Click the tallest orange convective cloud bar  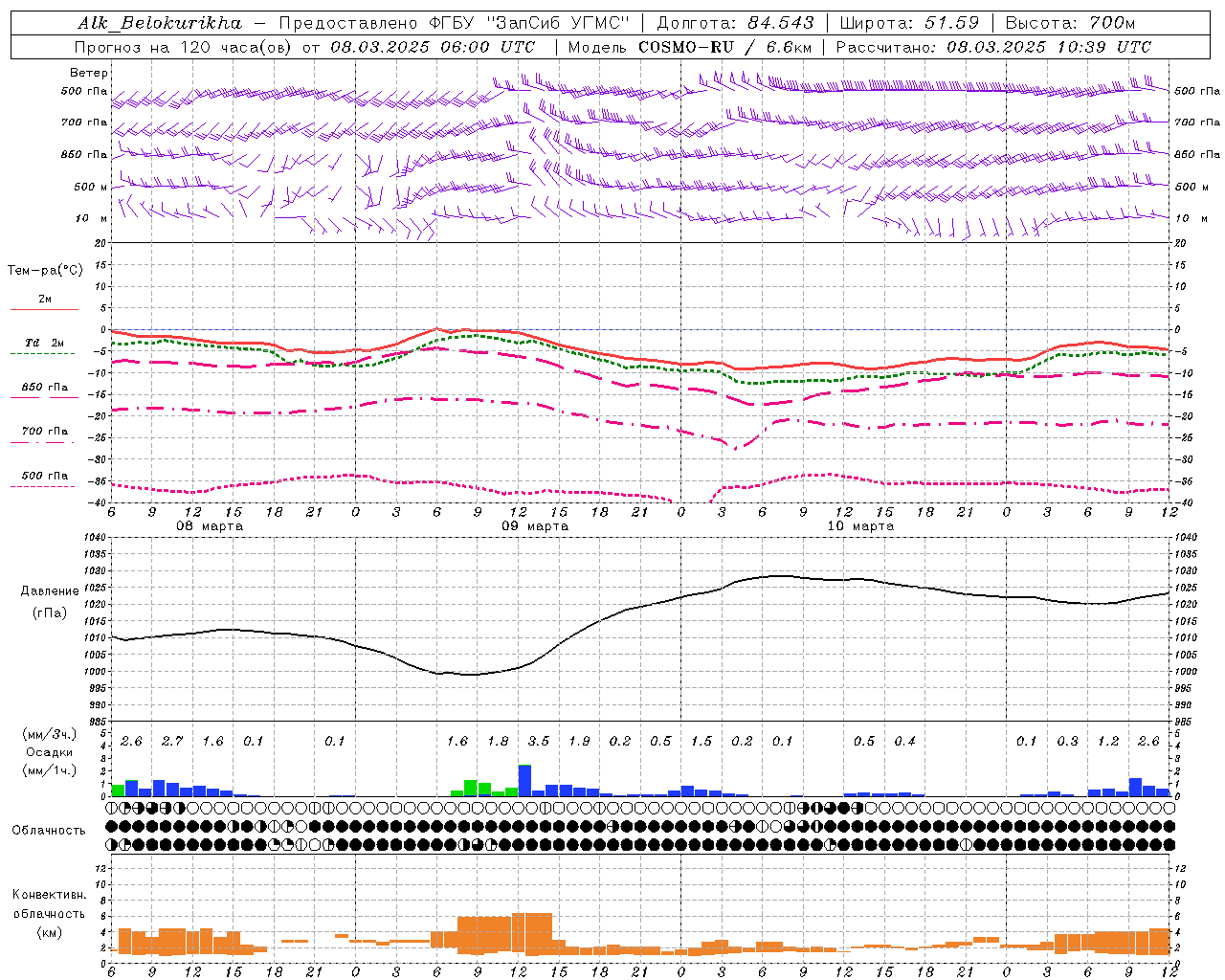(x=531, y=934)
